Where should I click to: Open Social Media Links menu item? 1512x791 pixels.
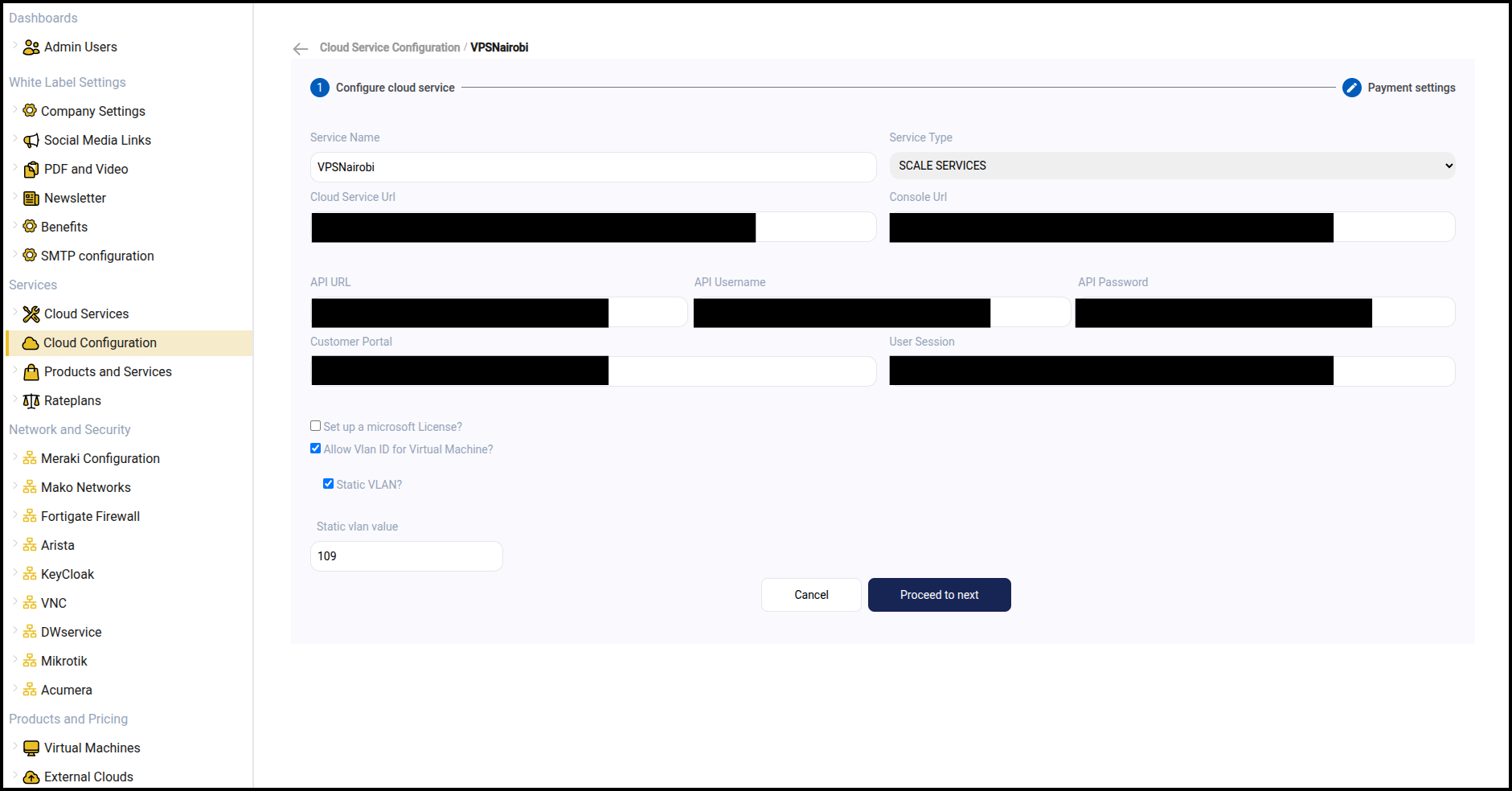coord(97,140)
